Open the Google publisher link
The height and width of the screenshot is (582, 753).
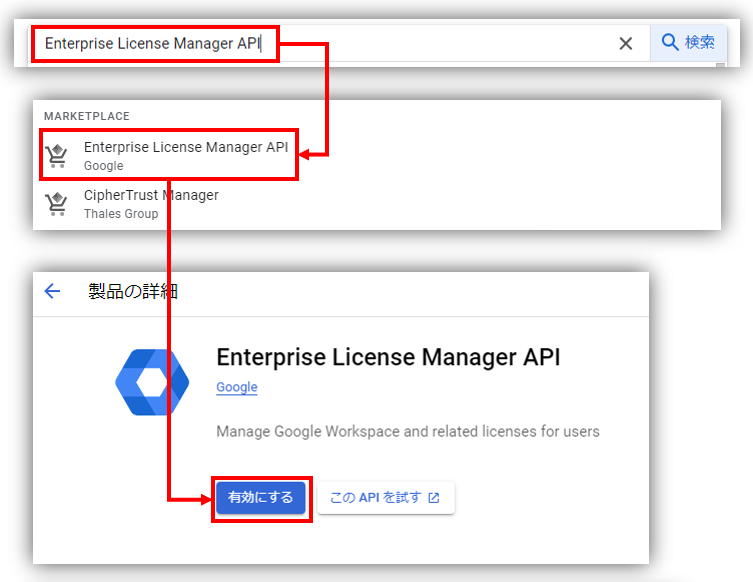237,387
